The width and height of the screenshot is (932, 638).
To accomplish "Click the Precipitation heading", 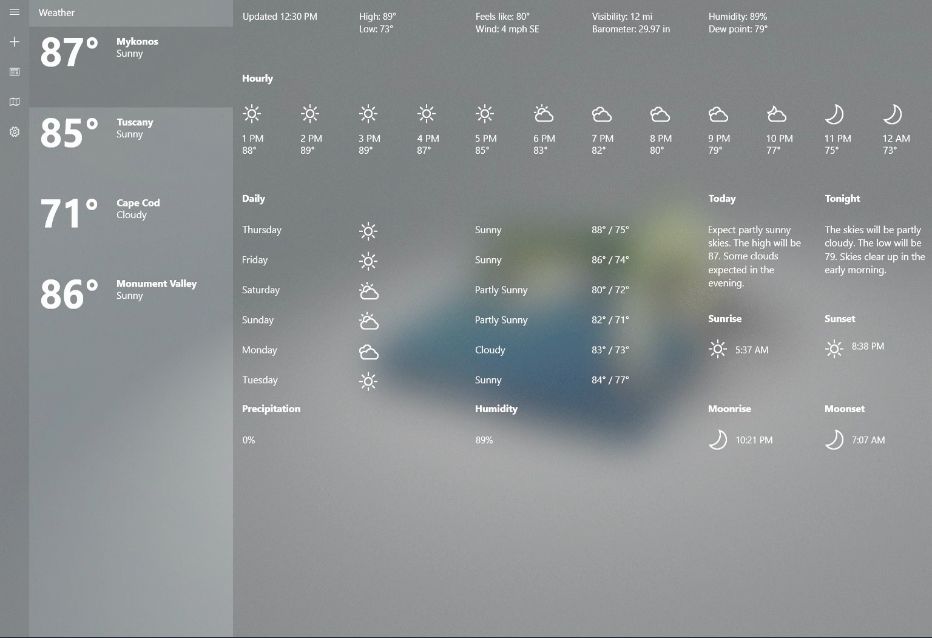I will pos(271,408).
